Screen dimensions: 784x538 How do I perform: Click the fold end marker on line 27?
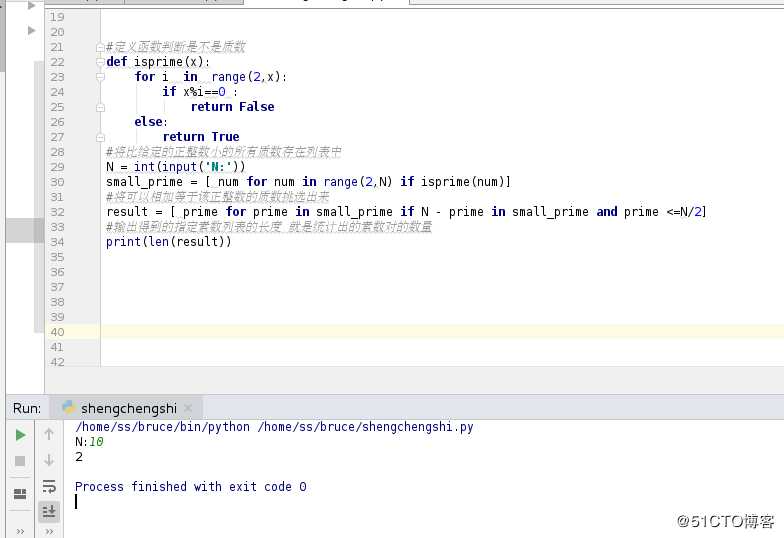[100, 137]
